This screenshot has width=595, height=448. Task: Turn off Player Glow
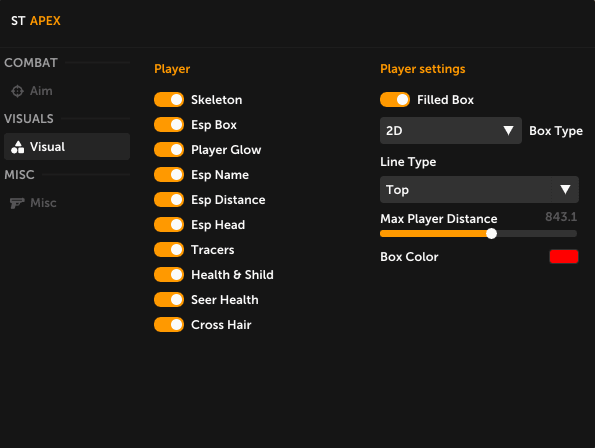click(x=169, y=150)
